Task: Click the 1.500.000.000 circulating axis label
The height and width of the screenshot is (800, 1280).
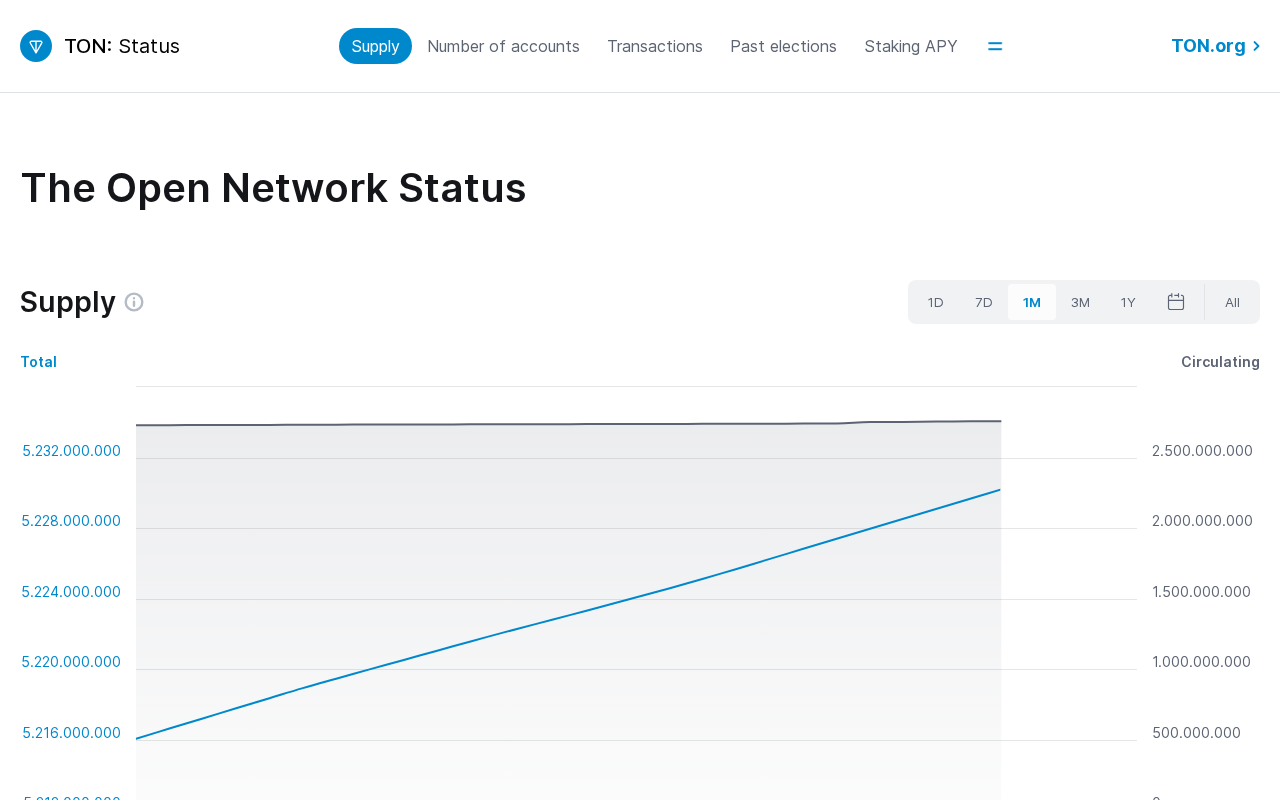Action: (1201, 592)
